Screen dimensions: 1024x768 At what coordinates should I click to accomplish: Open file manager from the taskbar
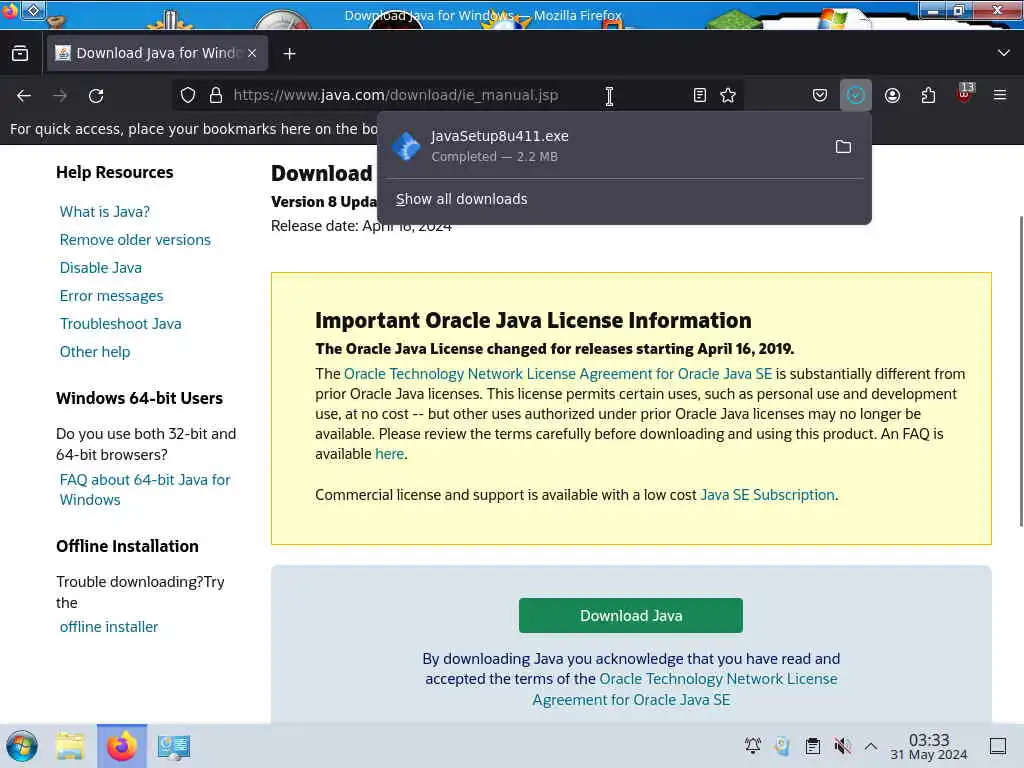pos(70,746)
